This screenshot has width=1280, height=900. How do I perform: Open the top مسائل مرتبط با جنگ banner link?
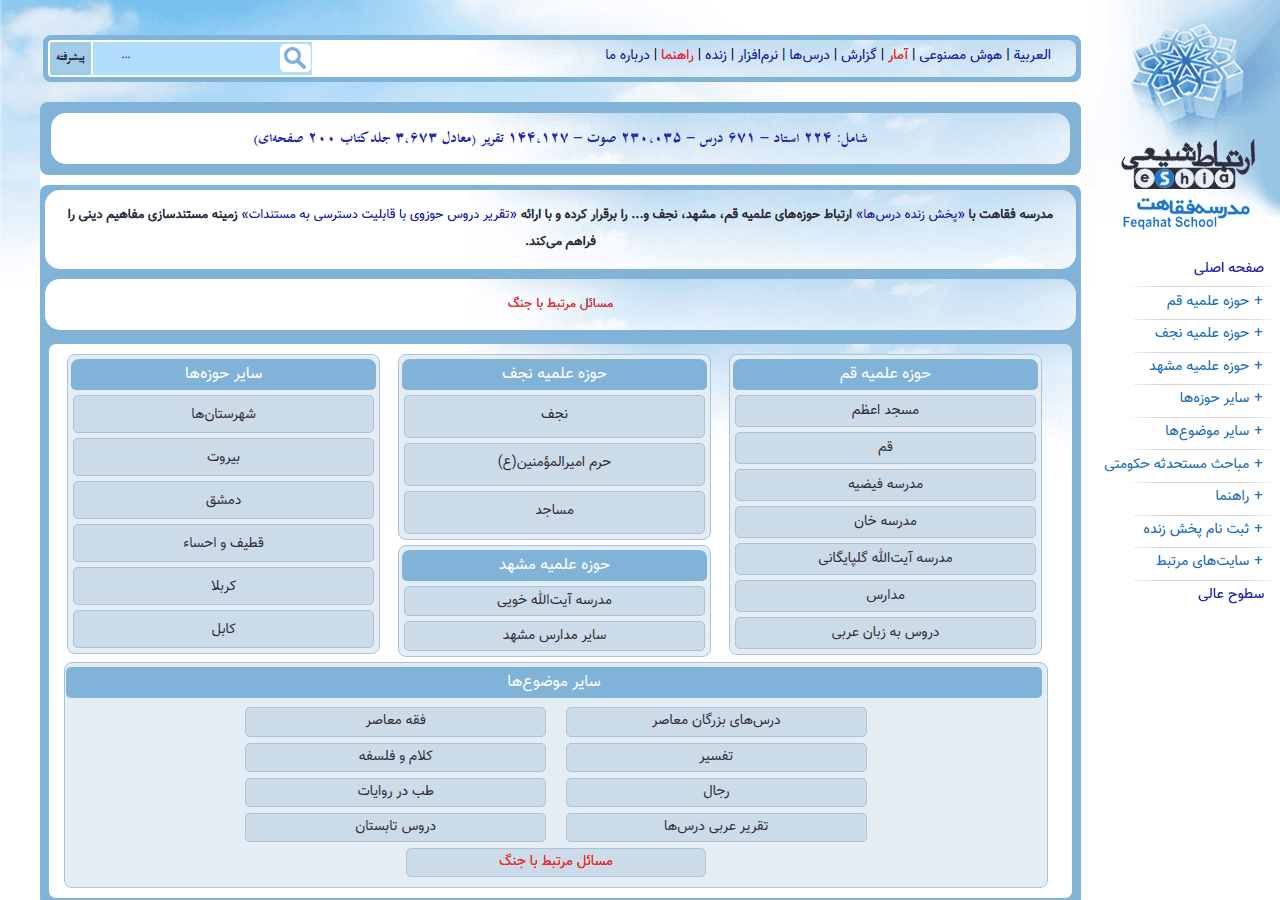point(560,303)
